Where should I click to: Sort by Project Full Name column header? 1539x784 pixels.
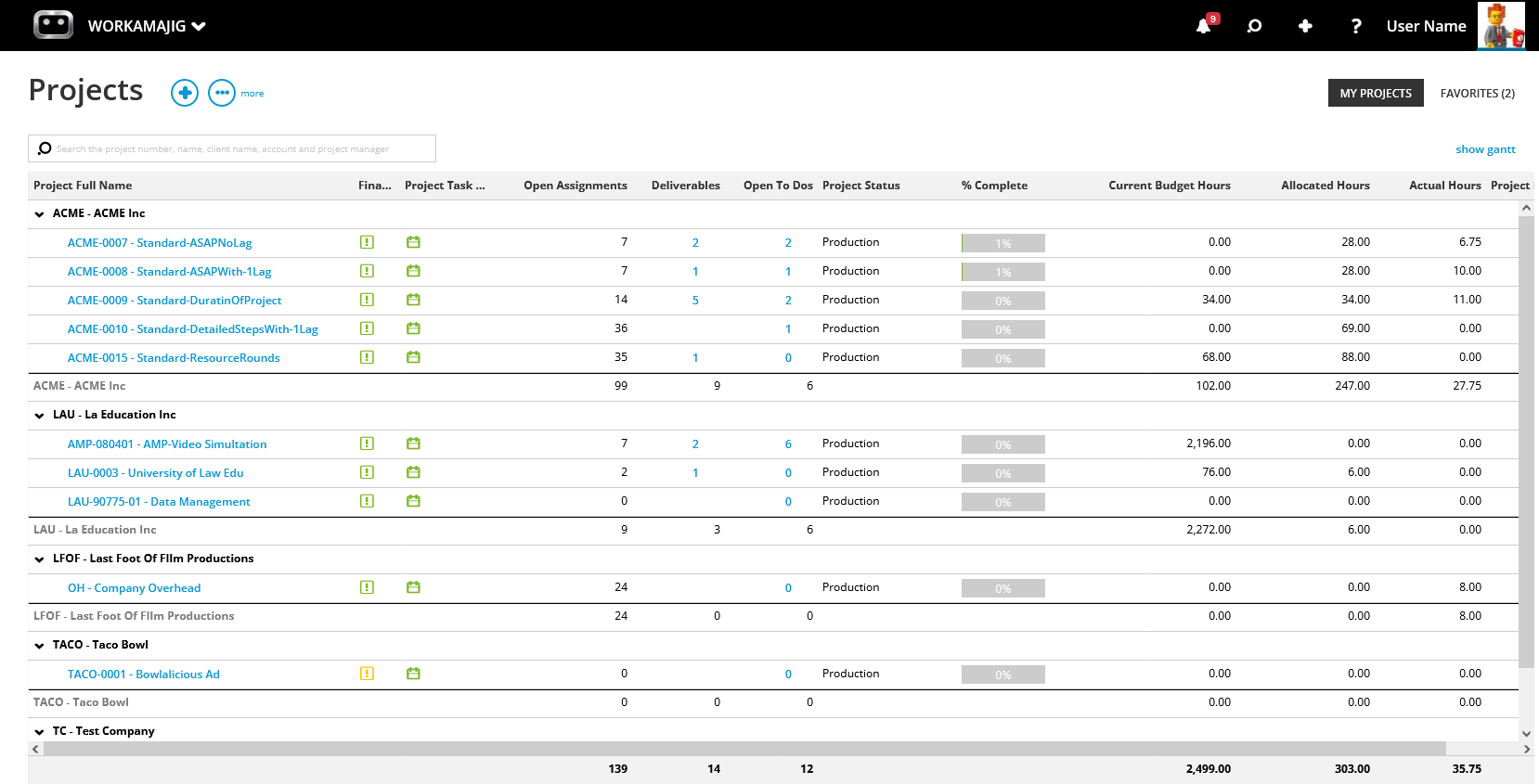(83, 186)
